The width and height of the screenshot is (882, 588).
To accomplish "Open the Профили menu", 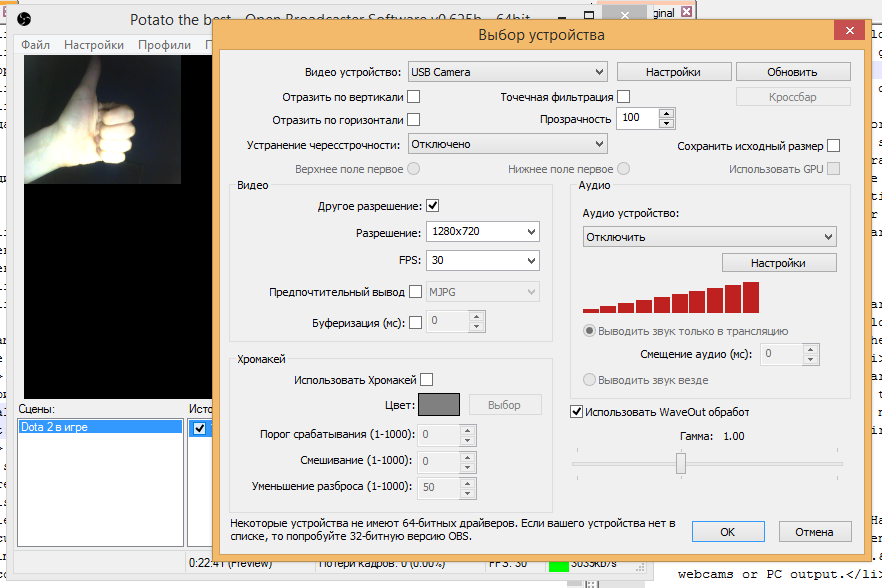I will tap(164, 45).
